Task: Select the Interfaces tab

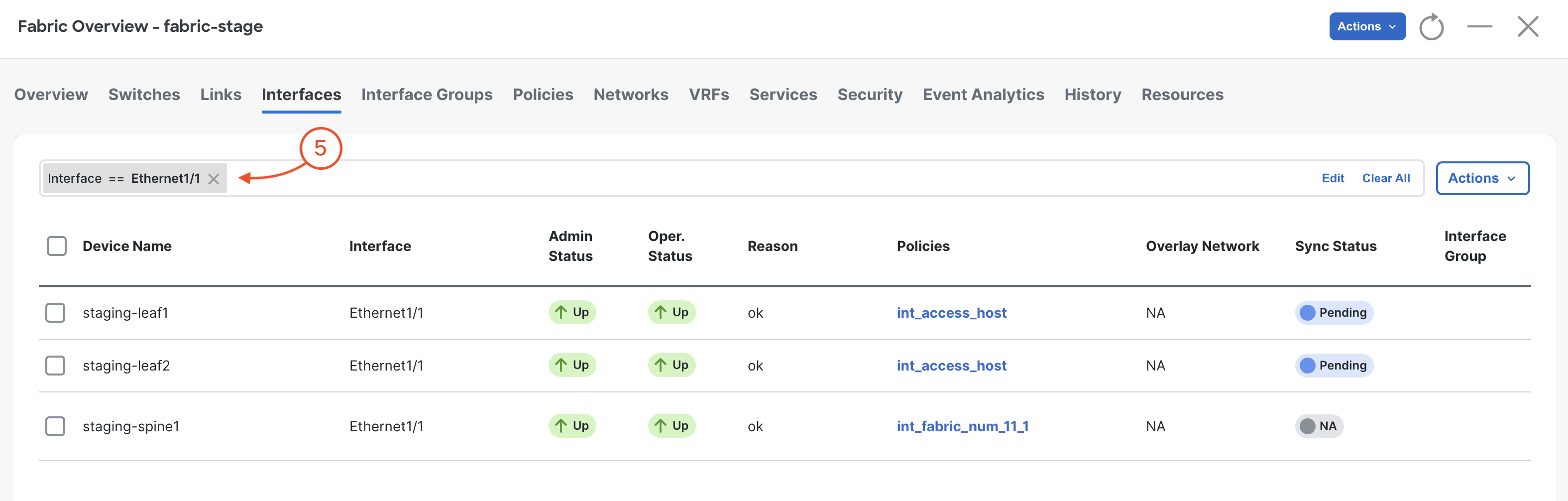Action: point(301,94)
